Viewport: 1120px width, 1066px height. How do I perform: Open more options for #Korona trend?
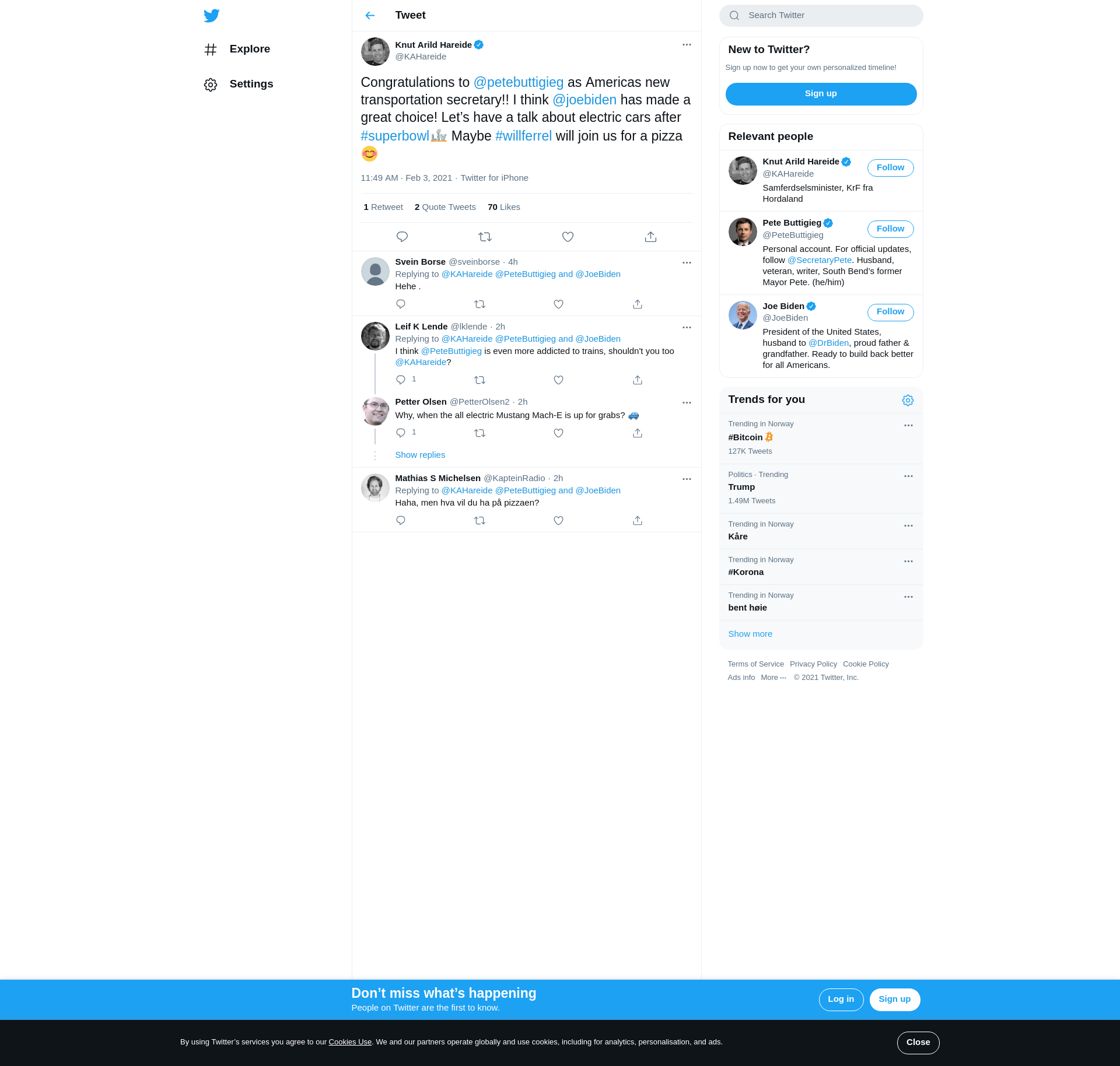908,562
